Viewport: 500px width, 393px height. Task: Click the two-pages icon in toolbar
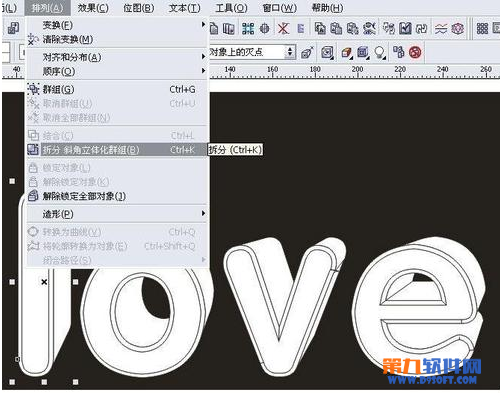pos(229,29)
